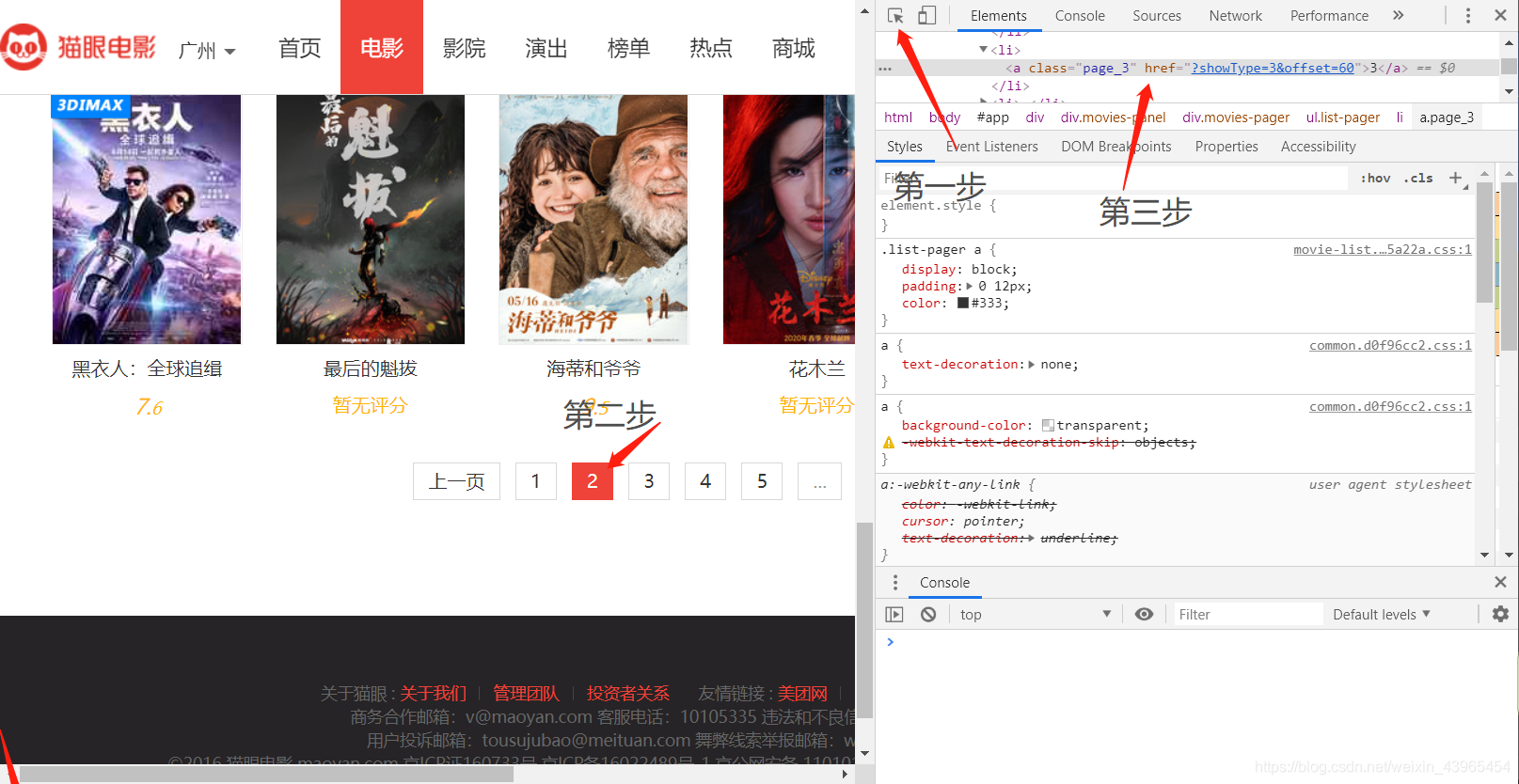Screen dimensions: 1519x784
Task: Click 海蒂和爷爷 movie poster
Action: click(x=593, y=219)
